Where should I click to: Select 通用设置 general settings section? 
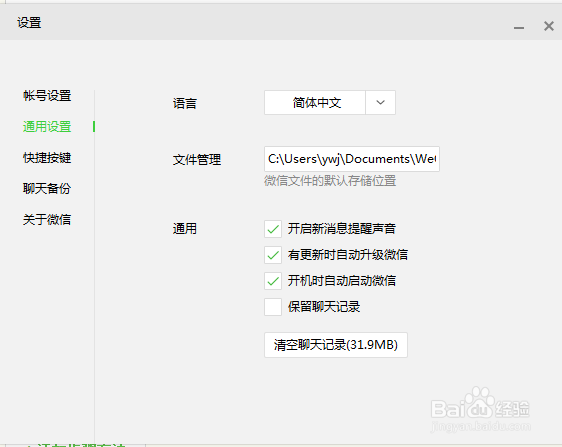pyautogui.click(x=47, y=127)
